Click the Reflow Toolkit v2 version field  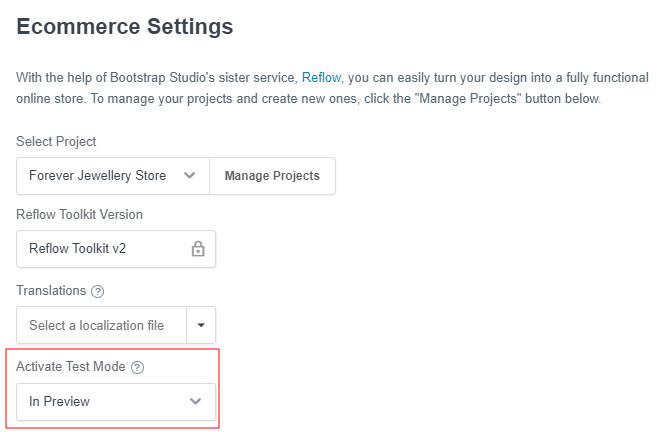click(x=100, y=249)
